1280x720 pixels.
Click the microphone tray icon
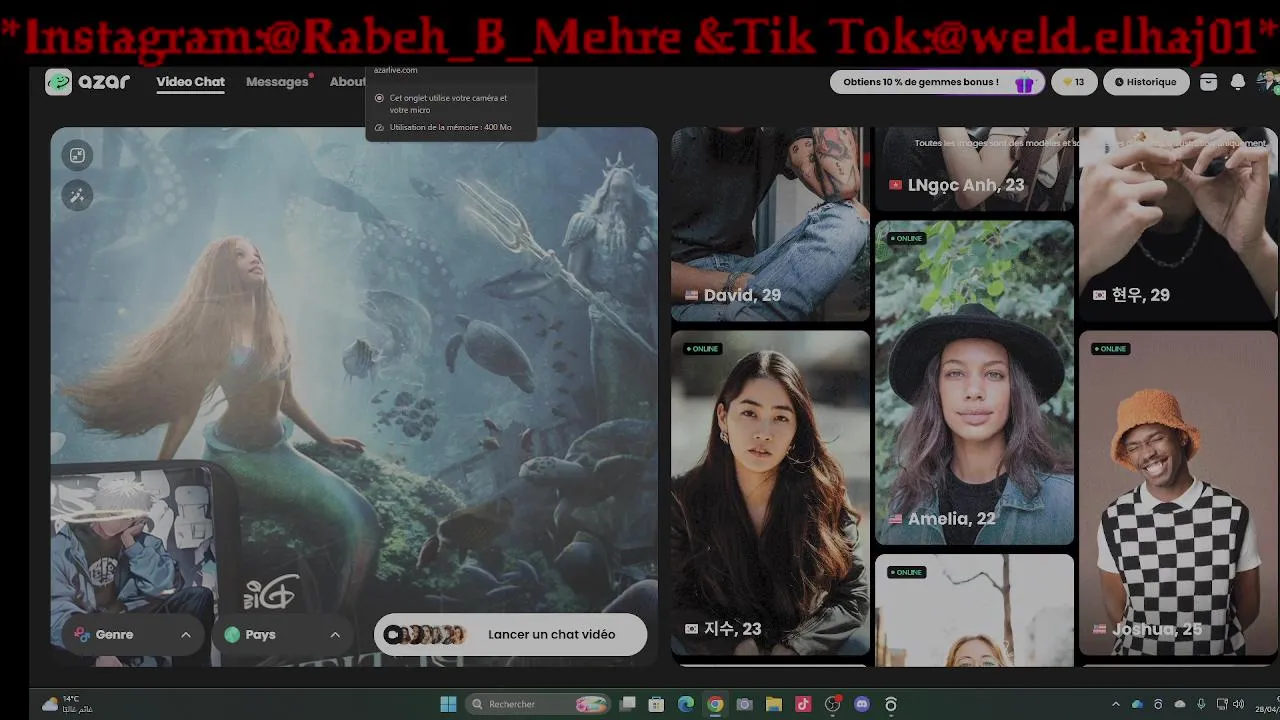tap(1201, 704)
